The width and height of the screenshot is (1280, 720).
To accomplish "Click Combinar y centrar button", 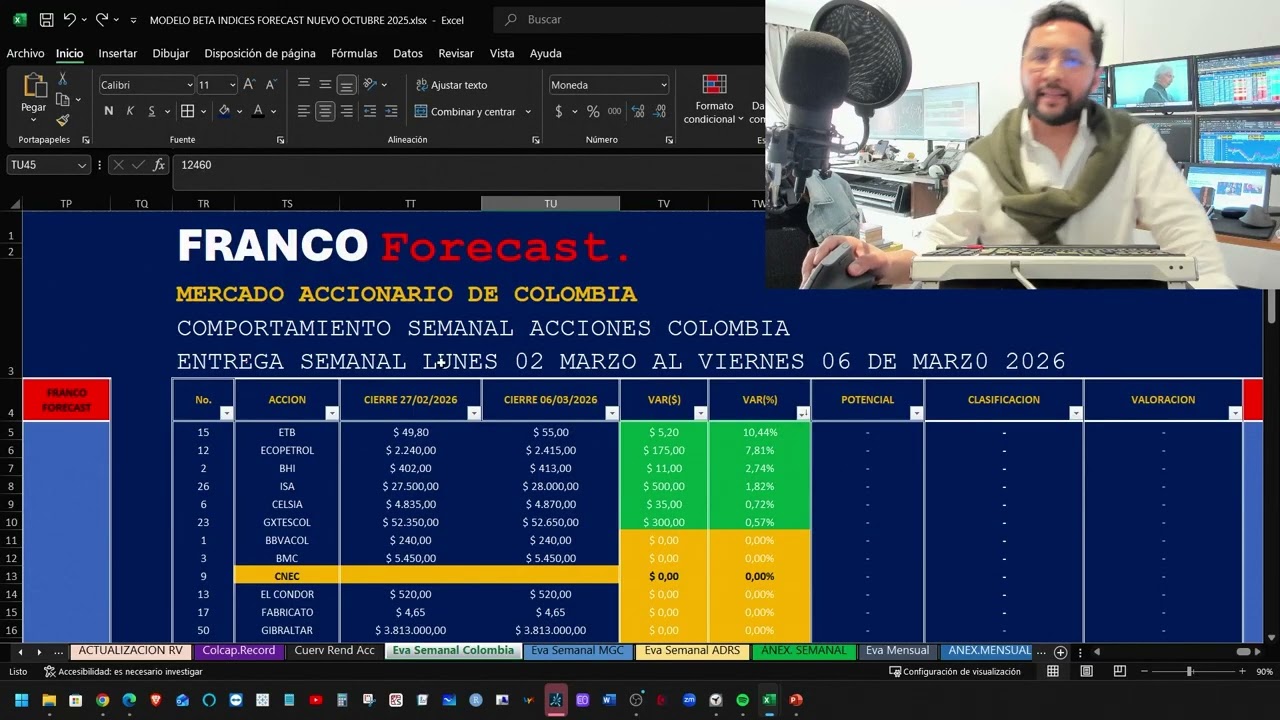I will pos(466,112).
